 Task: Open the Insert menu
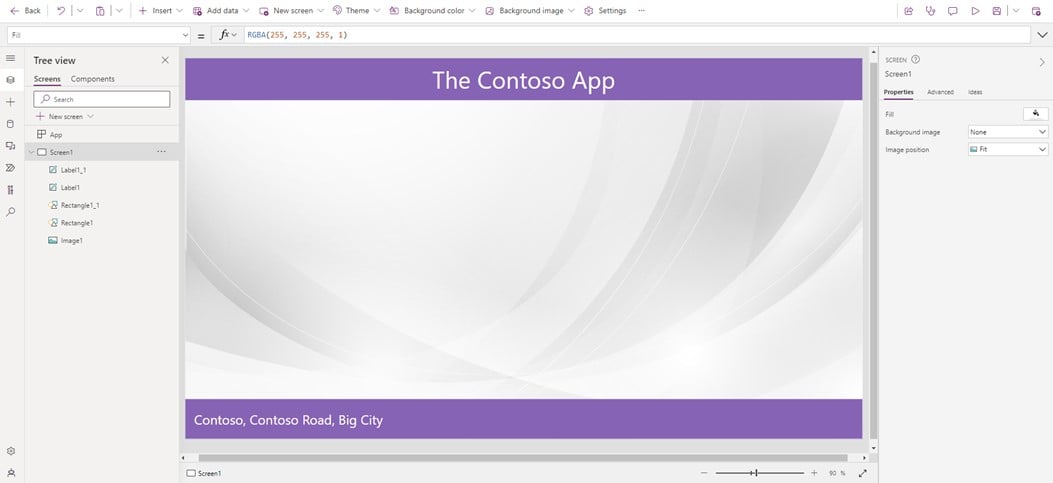[x=160, y=11]
